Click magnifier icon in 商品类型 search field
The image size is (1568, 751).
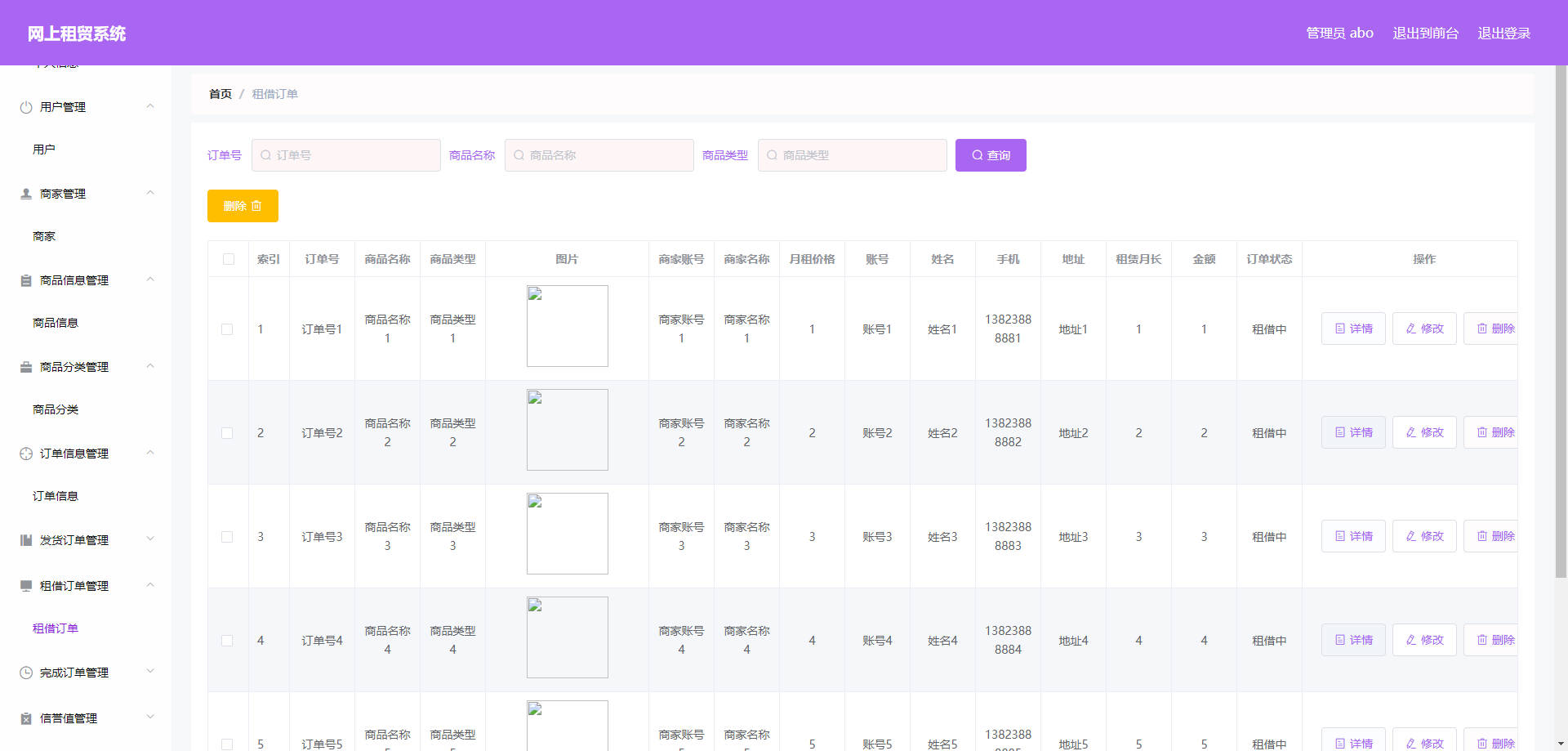(x=772, y=155)
